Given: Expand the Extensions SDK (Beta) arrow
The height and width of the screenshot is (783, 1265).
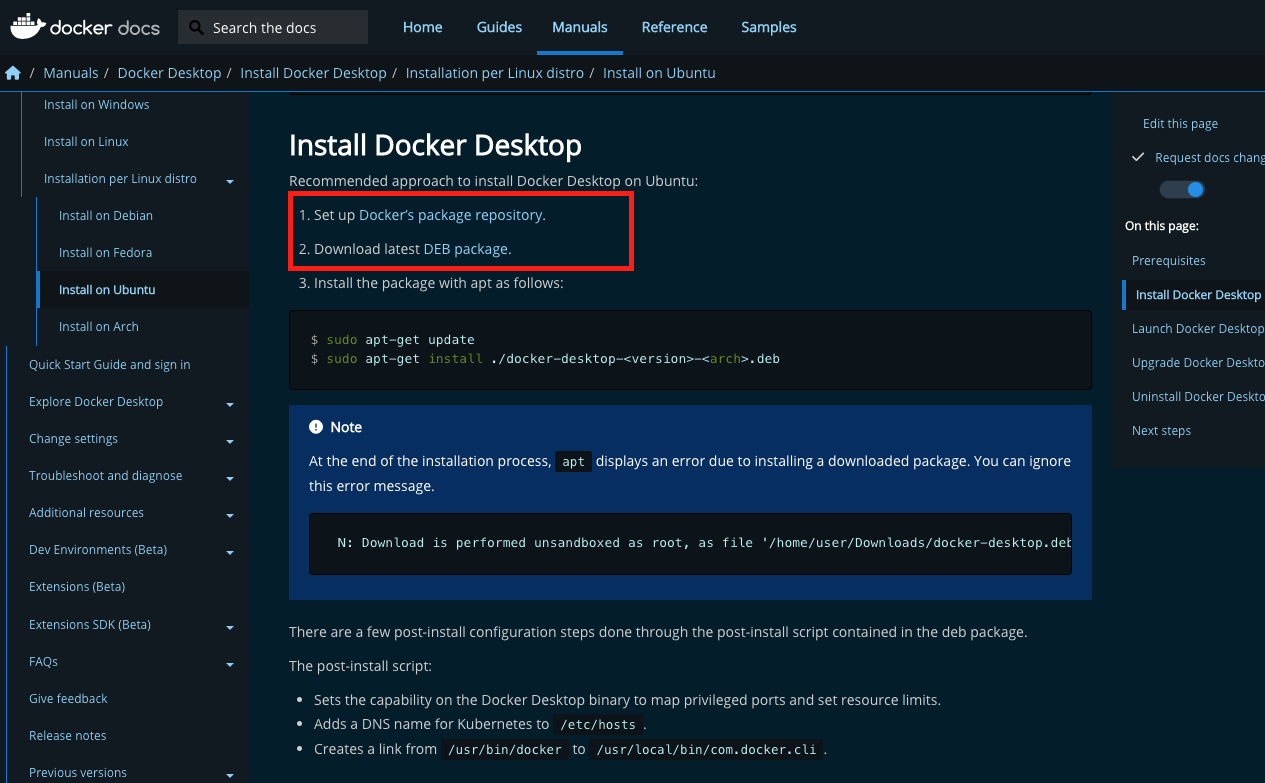Looking at the screenshot, I should 230,628.
